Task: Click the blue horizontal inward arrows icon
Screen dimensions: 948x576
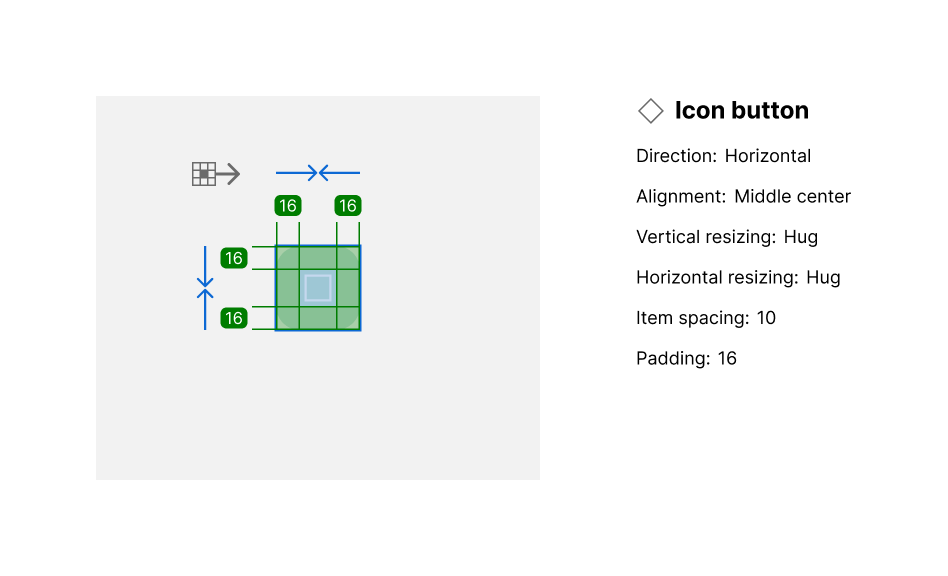Action: pos(317,173)
